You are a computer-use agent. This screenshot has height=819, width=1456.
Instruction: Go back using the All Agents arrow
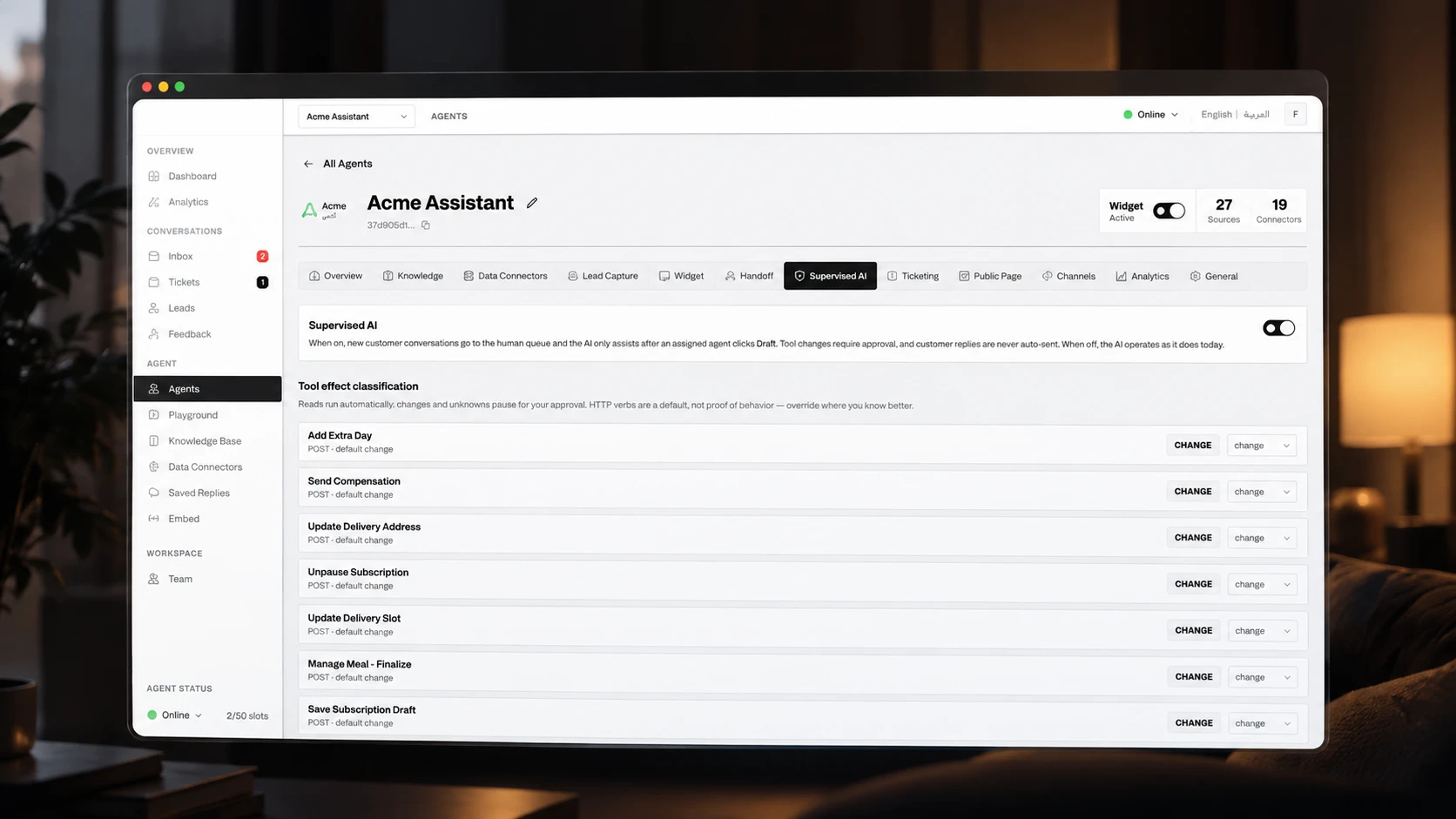[x=308, y=164]
